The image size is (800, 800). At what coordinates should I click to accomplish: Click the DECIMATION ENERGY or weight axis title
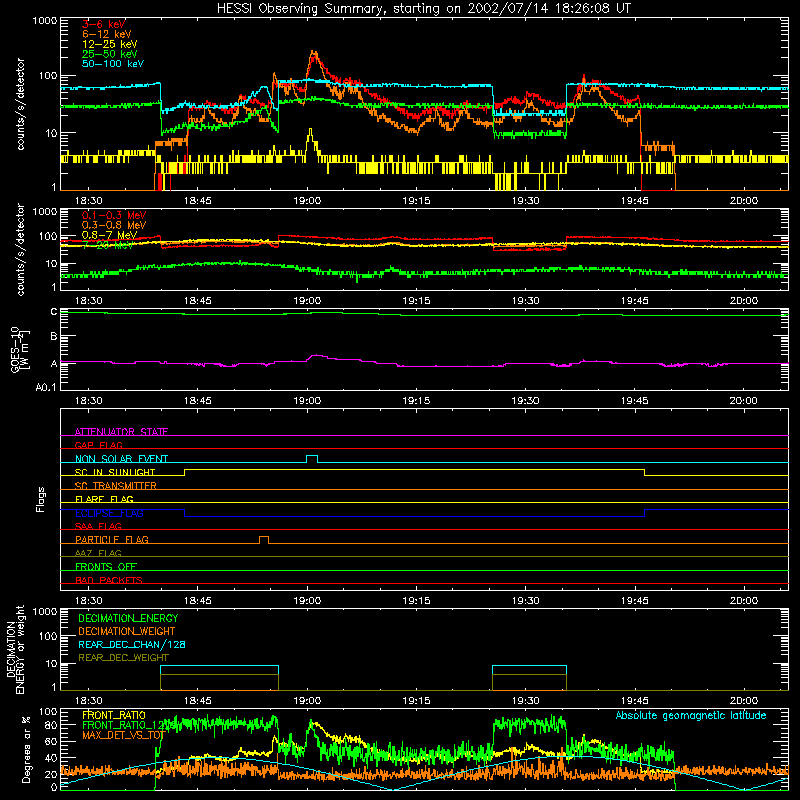15,649
